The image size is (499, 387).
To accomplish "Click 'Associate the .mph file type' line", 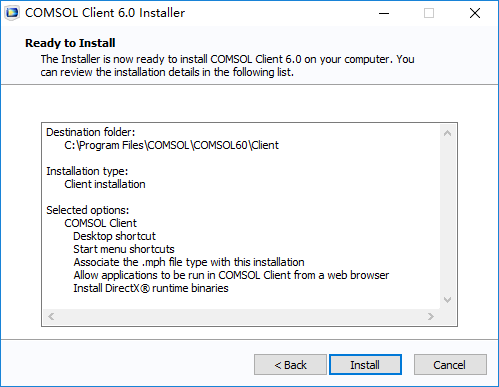I will 189,262.
